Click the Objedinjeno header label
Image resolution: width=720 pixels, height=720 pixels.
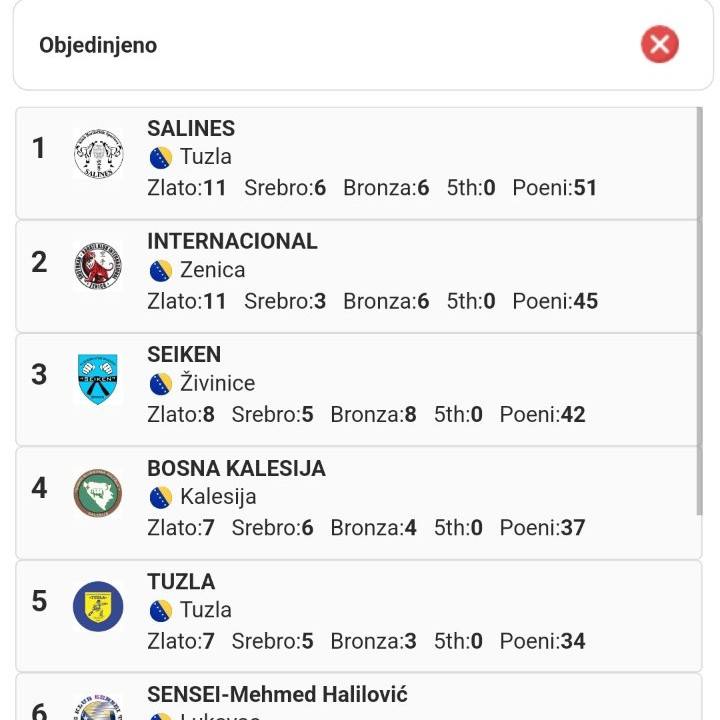[98, 45]
